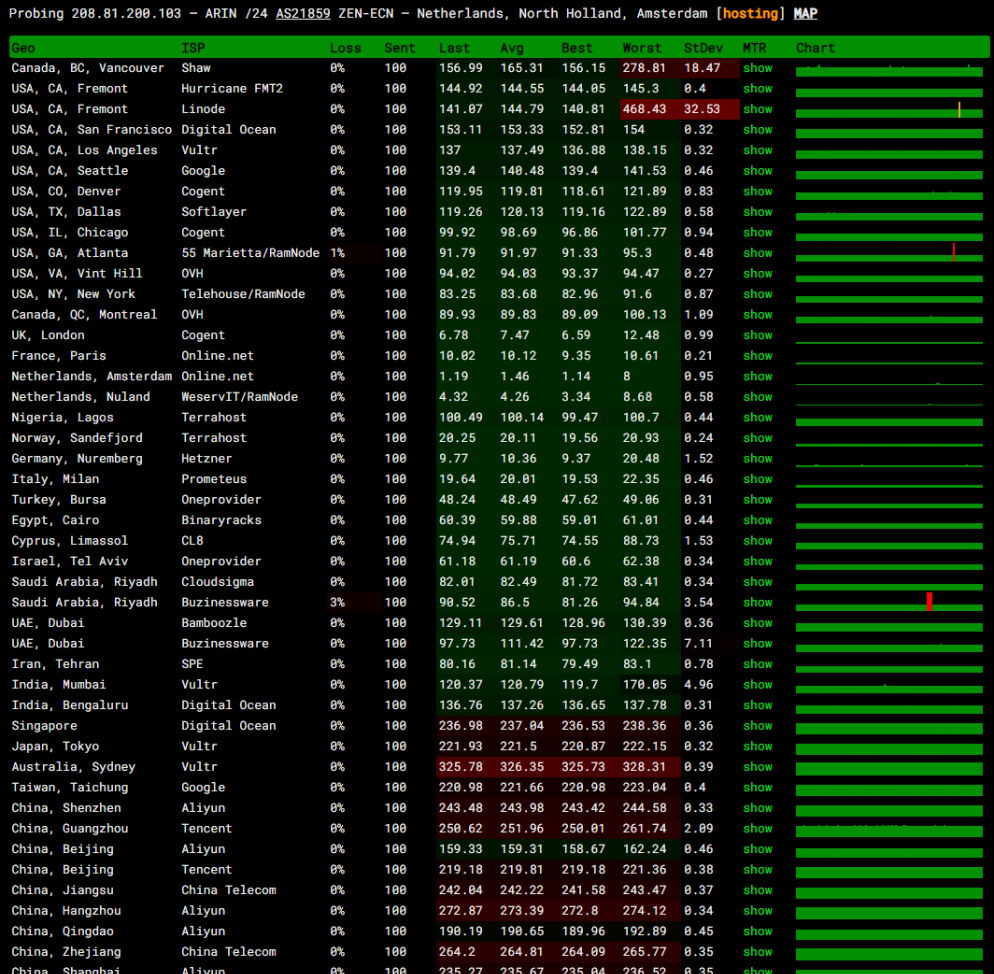Click the StDev column header

point(703,48)
